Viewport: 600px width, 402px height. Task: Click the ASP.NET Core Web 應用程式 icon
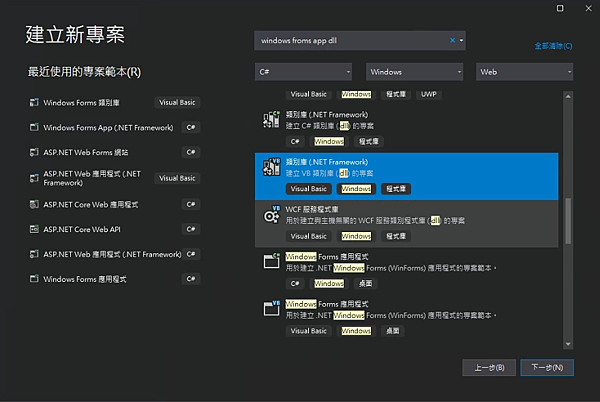point(34,205)
